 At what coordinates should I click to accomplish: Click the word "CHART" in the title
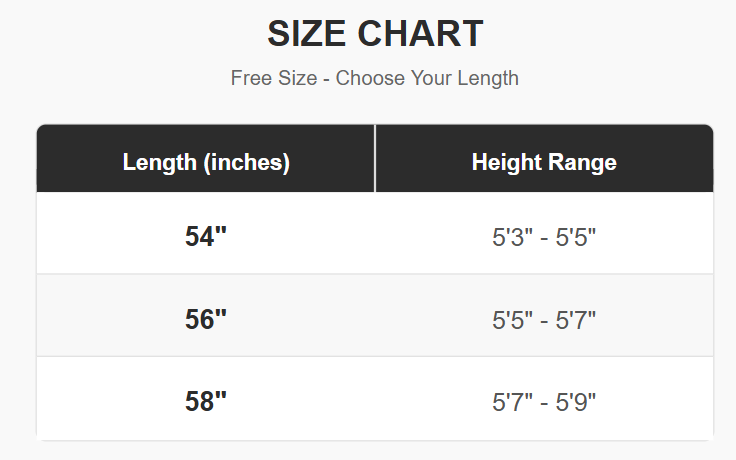pyautogui.click(x=421, y=35)
